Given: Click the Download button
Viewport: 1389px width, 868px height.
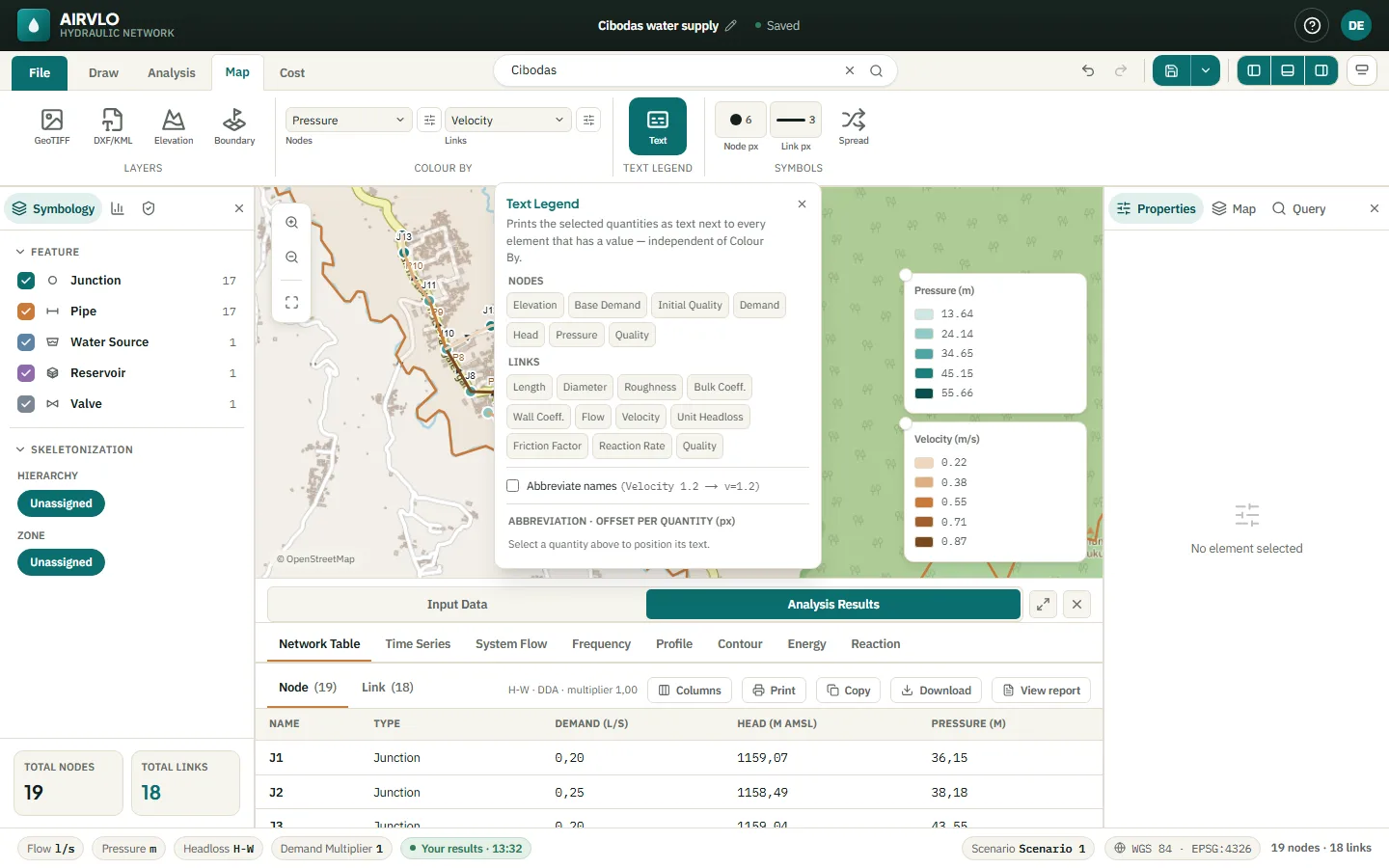Looking at the screenshot, I should coord(936,691).
